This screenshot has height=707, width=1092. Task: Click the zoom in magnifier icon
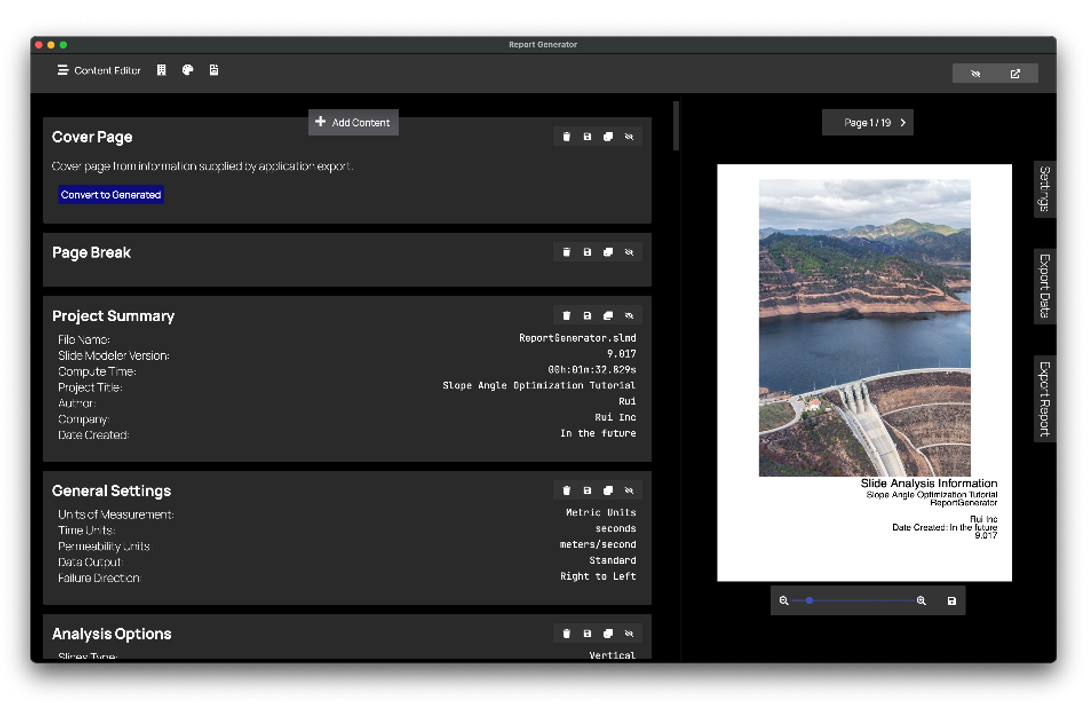tap(921, 601)
